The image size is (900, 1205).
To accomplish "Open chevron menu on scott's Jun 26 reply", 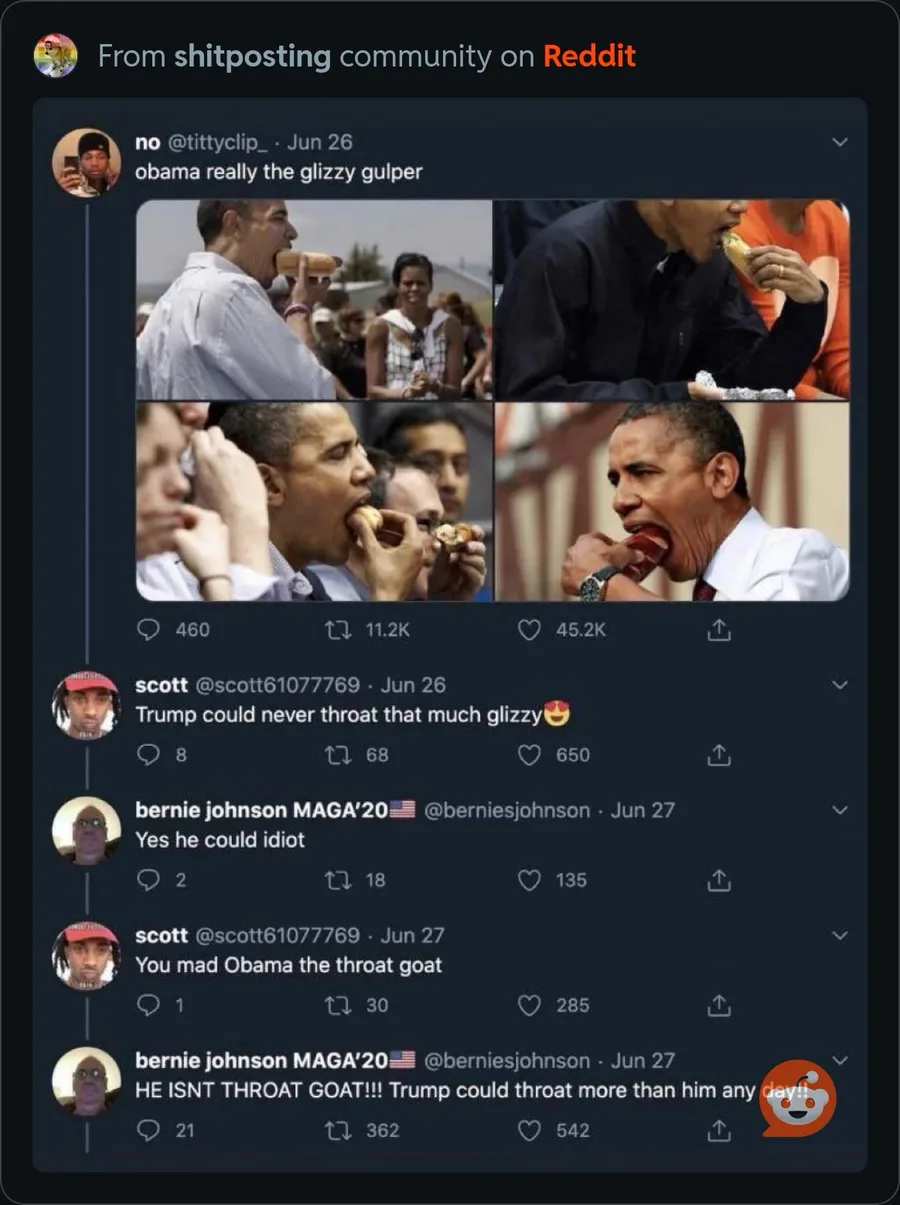I will point(840,685).
